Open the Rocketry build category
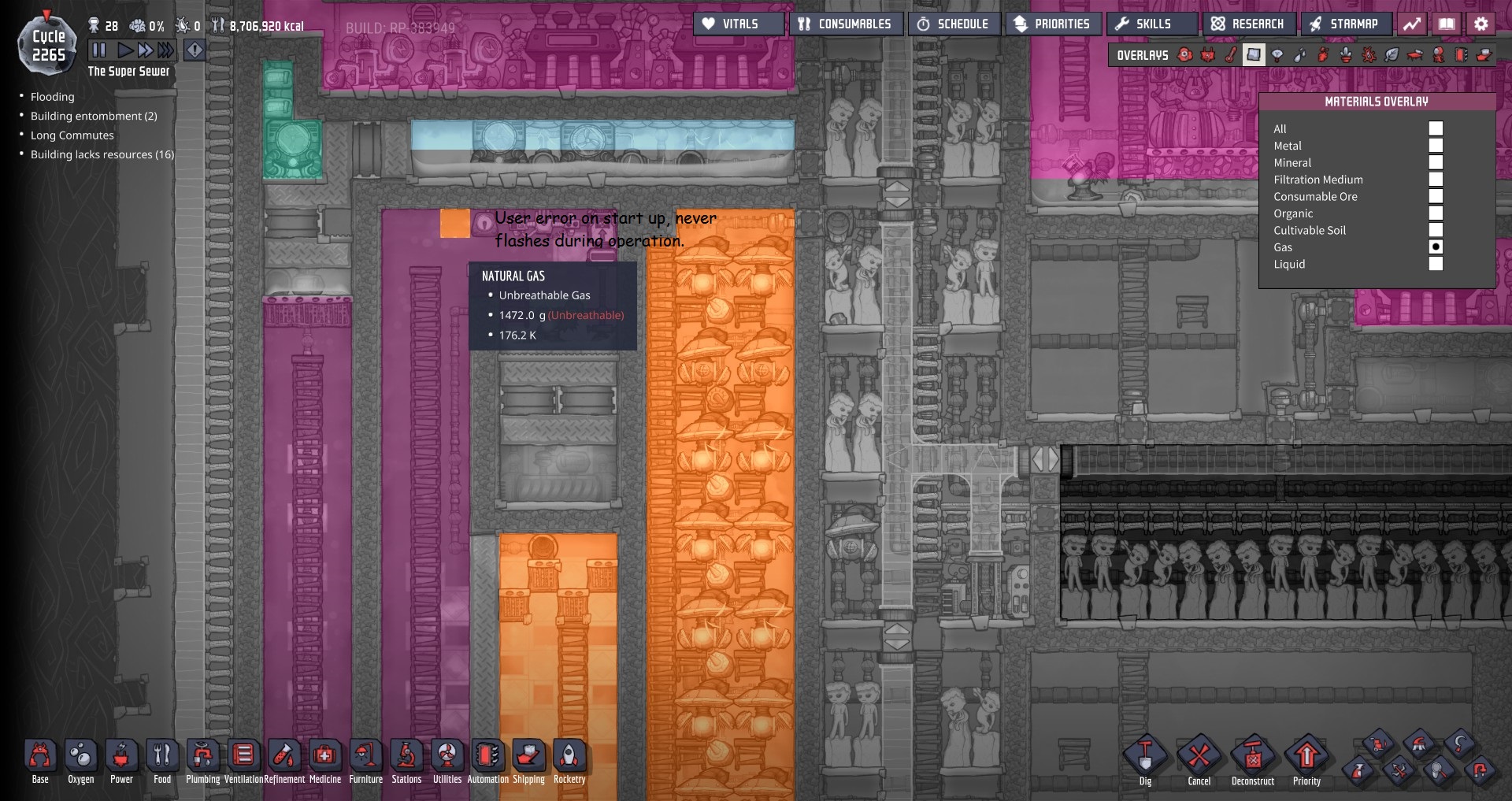 coord(569,758)
